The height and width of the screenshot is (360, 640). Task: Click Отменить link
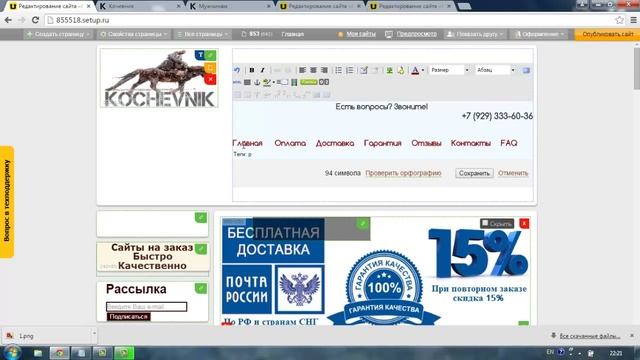(513, 173)
